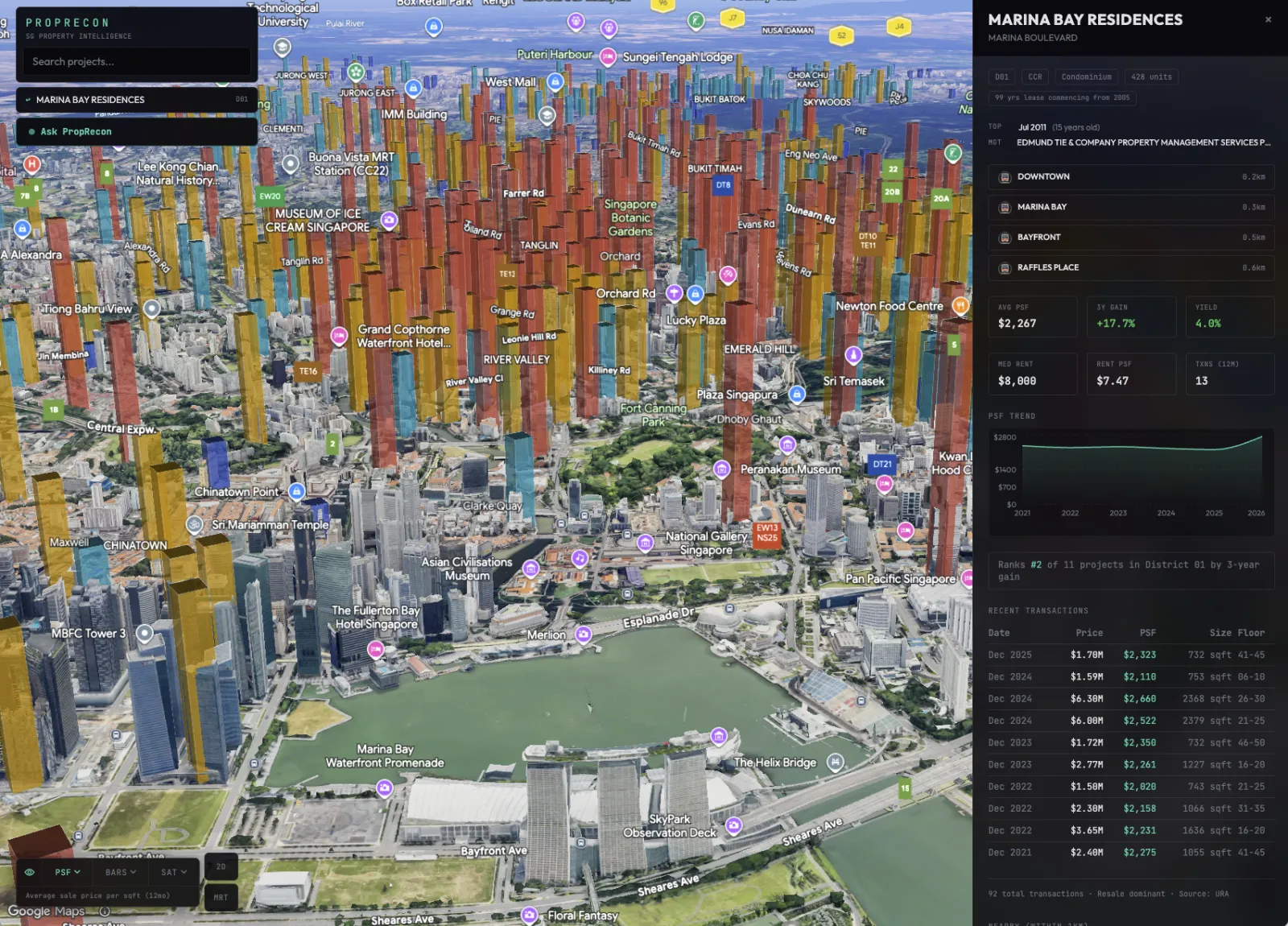Select the Sri Temasek marker
This screenshot has width=1288, height=926.
point(853,355)
